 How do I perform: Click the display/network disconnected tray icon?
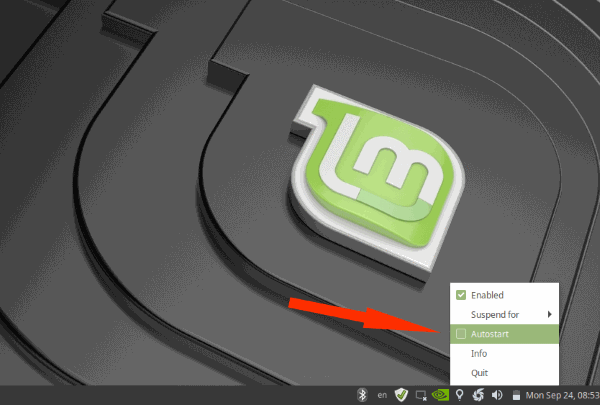(421, 395)
